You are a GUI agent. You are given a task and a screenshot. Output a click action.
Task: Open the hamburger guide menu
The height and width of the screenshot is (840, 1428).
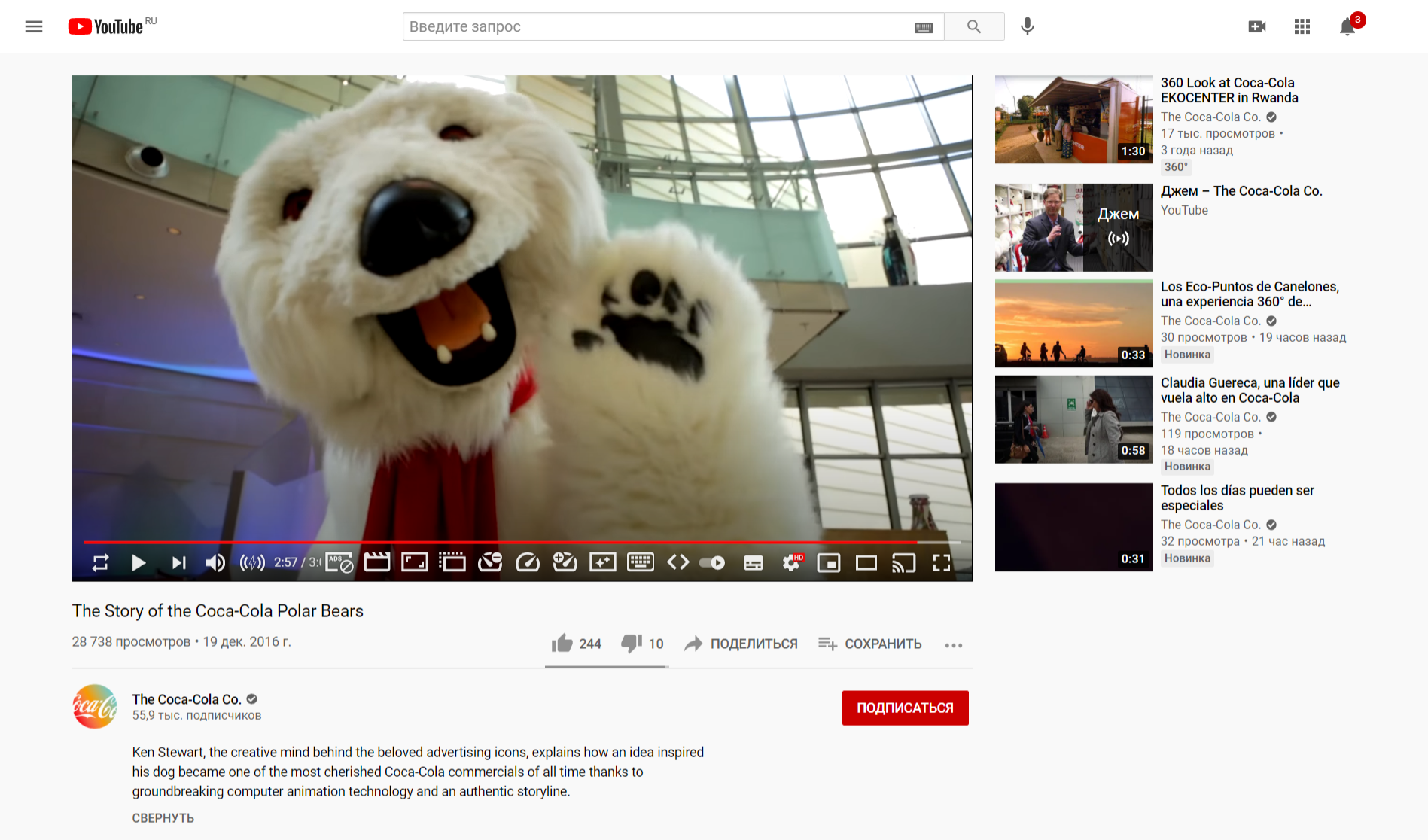tap(34, 26)
